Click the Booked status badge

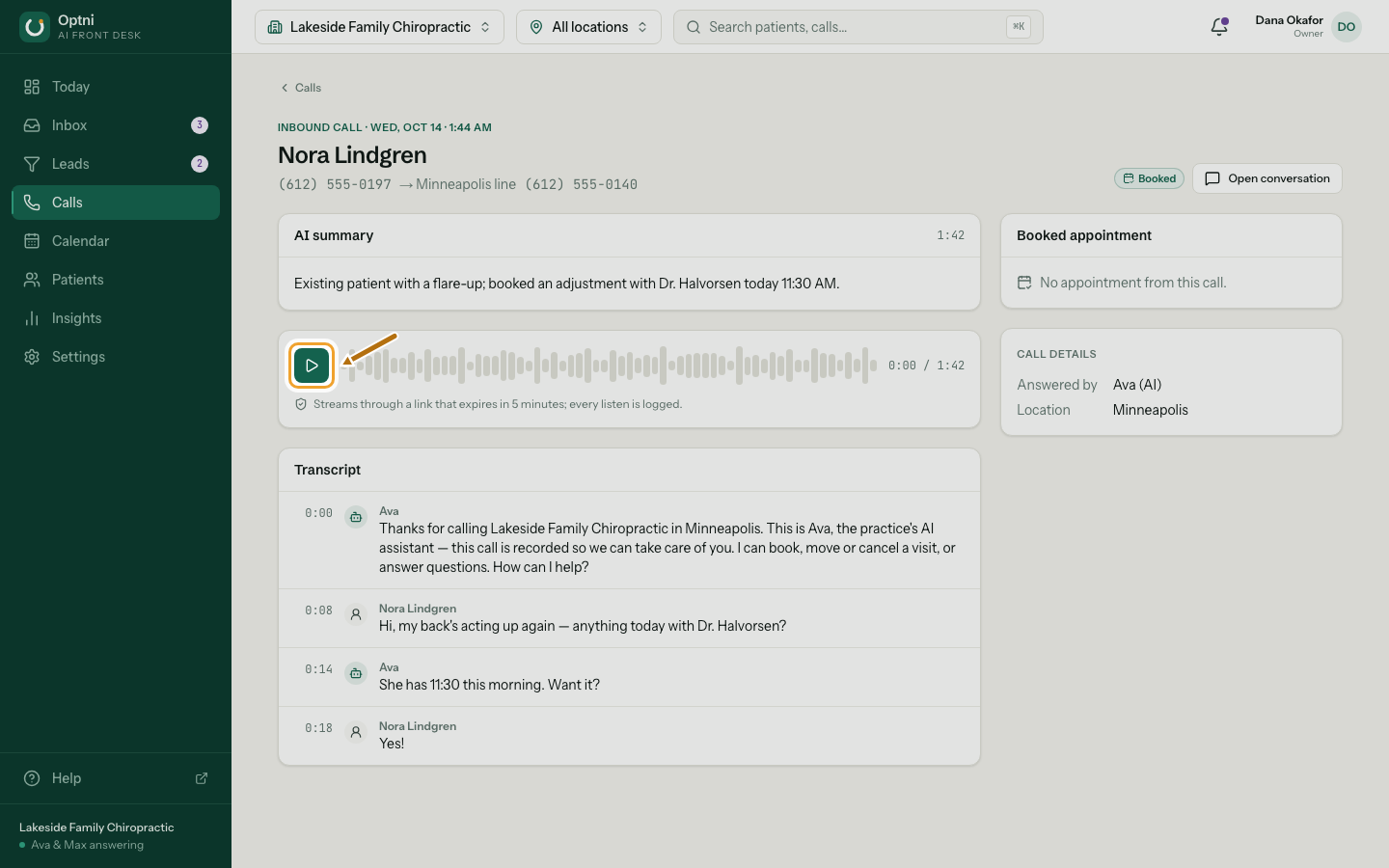pyautogui.click(x=1149, y=178)
